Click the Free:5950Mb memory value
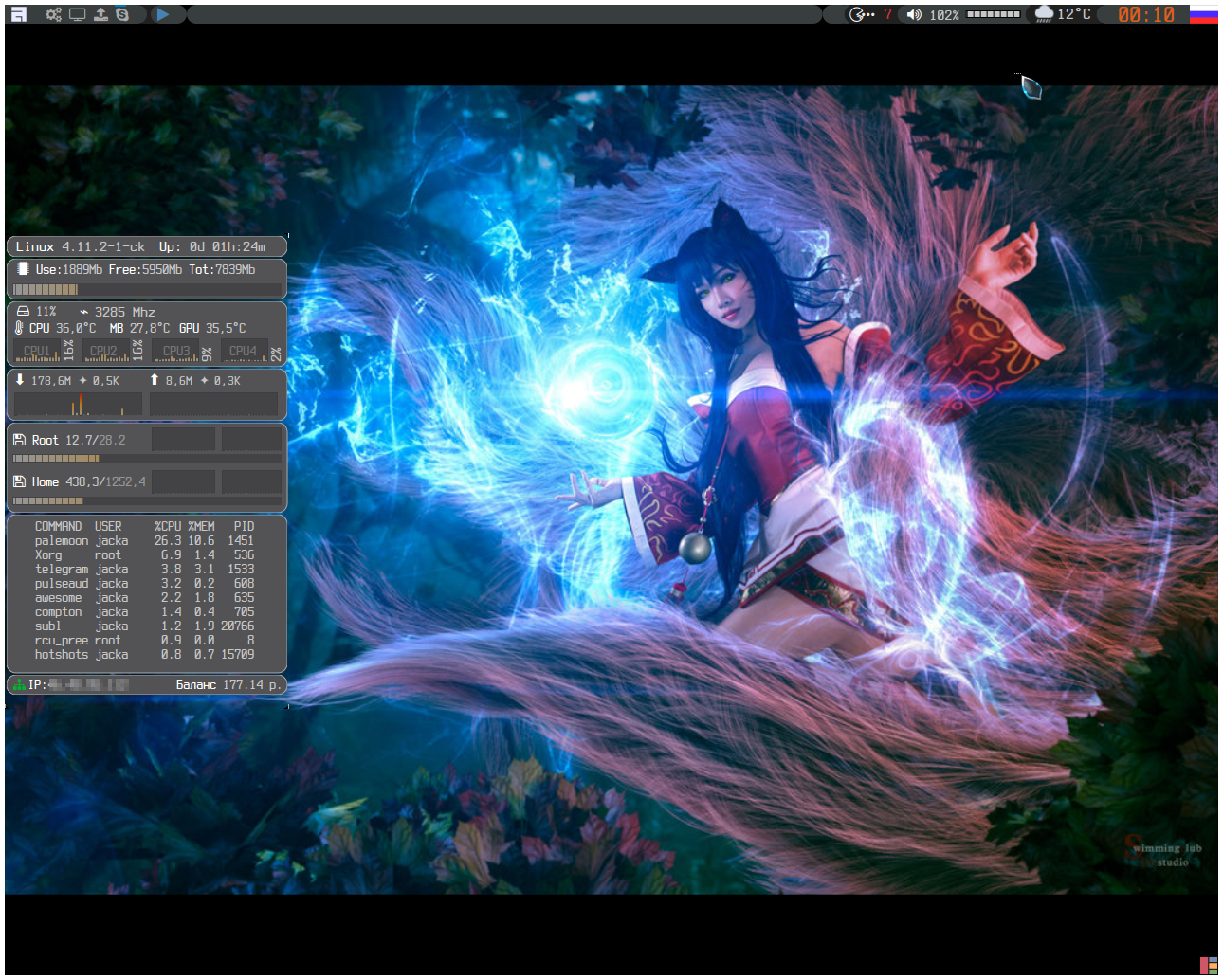This screenshot has width=1223, height=980. (x=145, y=270)
